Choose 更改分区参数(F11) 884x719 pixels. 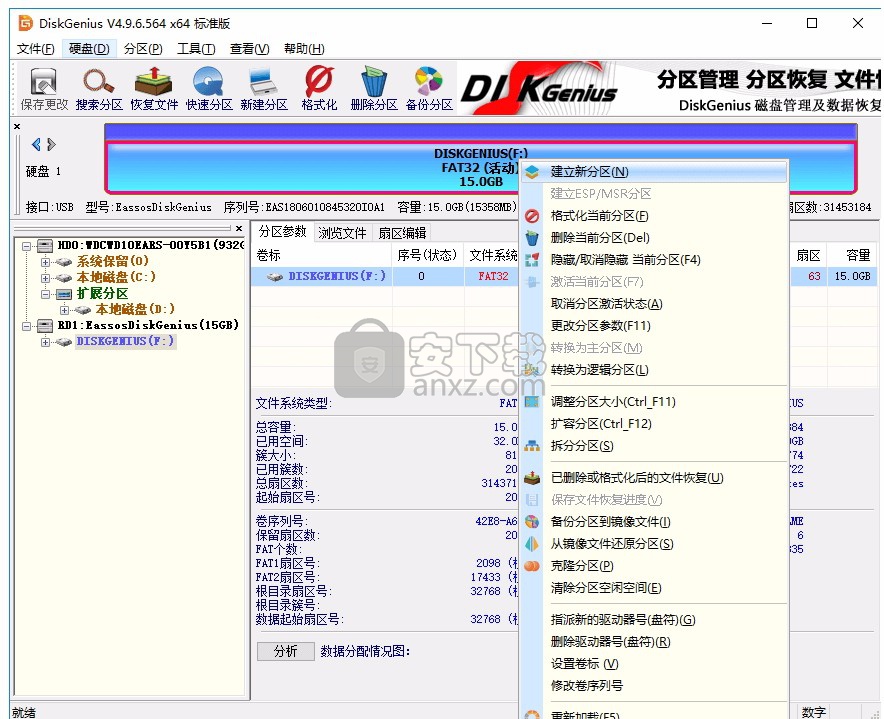(654, 325)
